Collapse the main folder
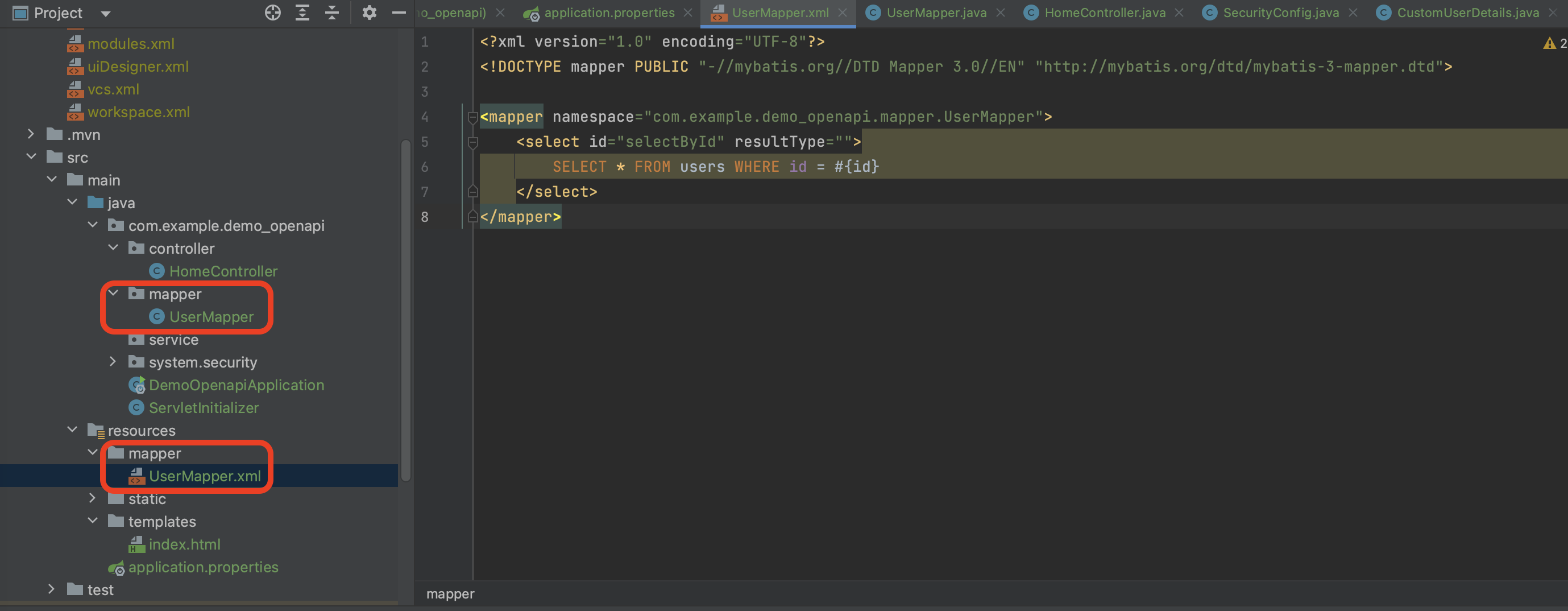1568x611 pixels. [52, 180]
